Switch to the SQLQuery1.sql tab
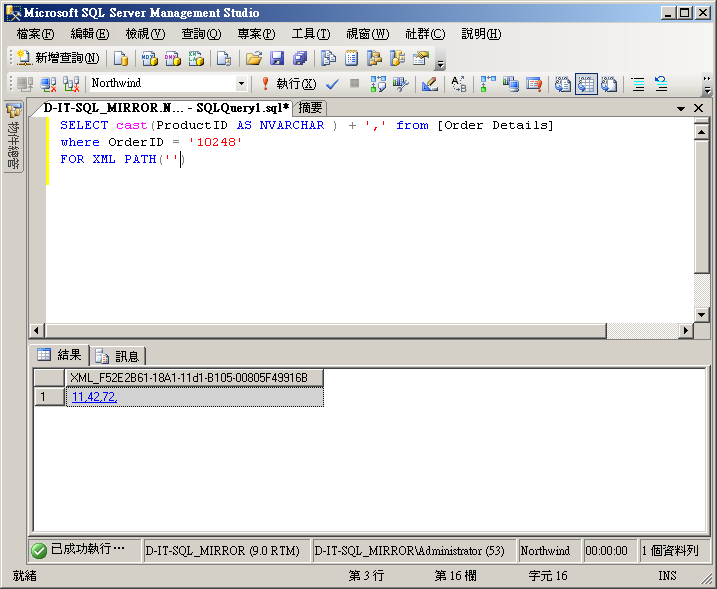The width and height of the screenshot is (717, 589). point(166,108)
